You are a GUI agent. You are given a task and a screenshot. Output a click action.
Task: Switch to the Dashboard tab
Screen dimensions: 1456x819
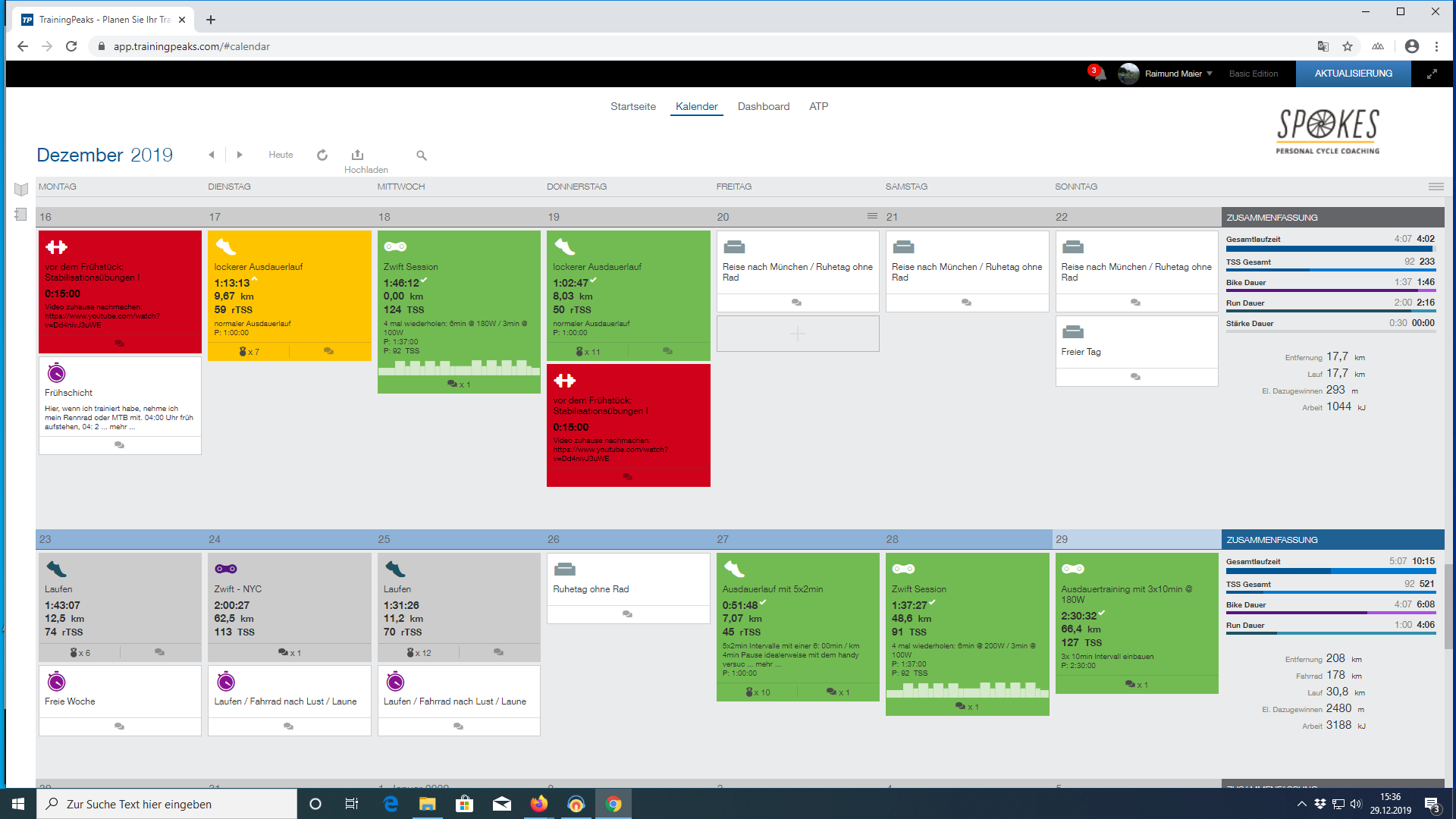[x=763, y=106]
